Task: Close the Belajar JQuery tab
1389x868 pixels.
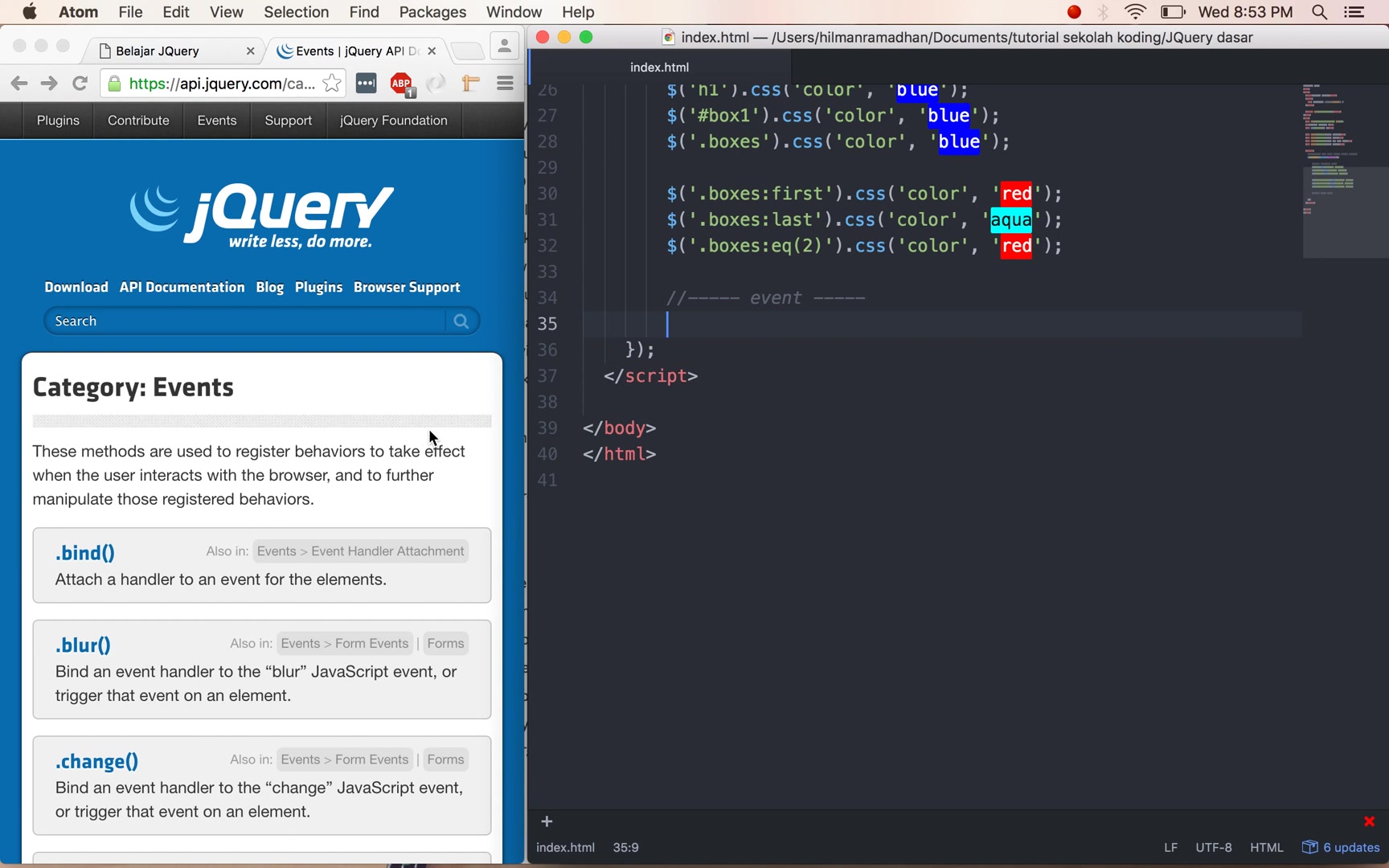Action: pos(251,51)
